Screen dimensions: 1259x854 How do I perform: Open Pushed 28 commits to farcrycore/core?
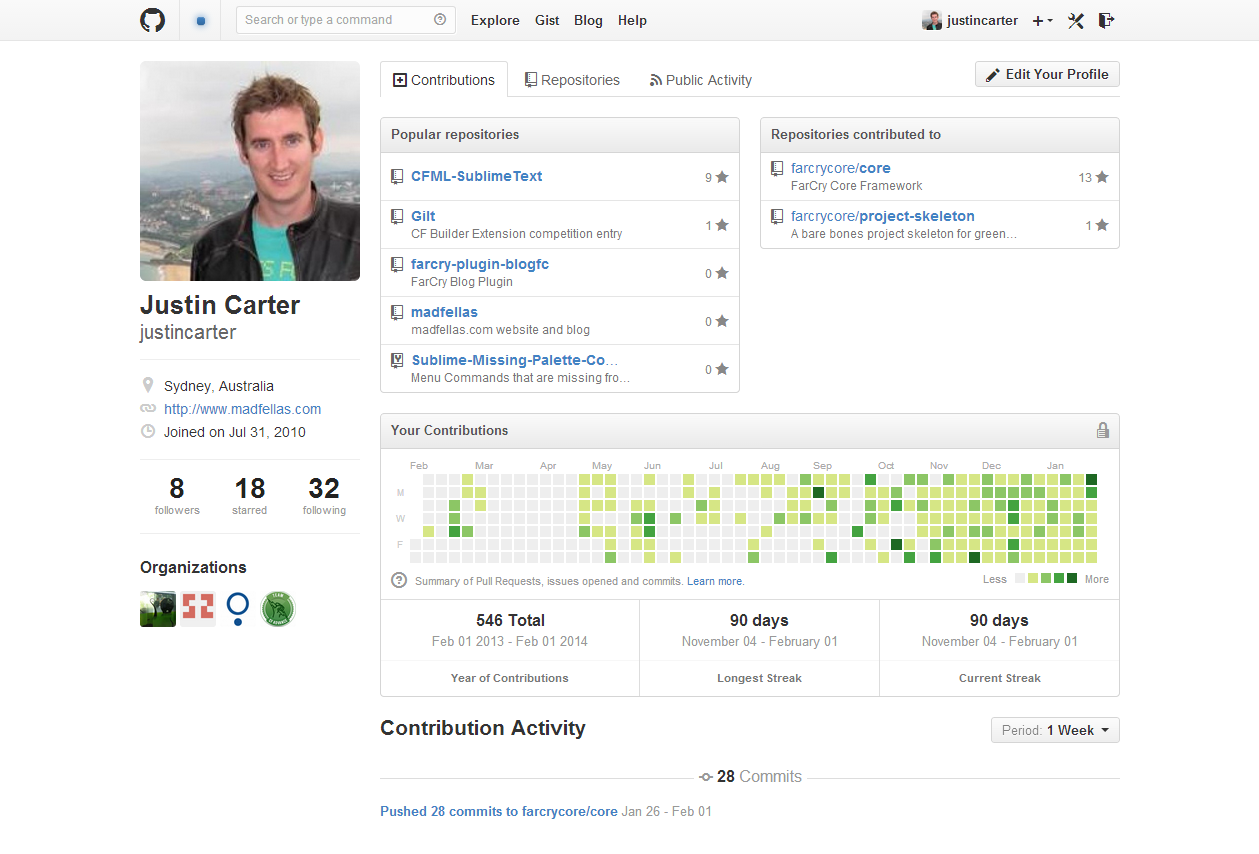pos(499,811)
